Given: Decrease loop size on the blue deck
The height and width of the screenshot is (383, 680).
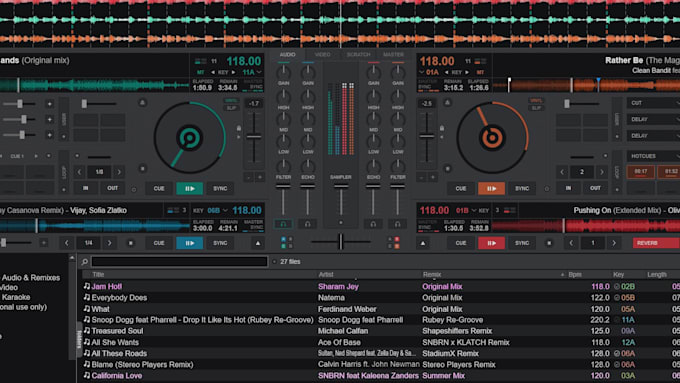Looking at the screenshot, I should click(66, 243).
